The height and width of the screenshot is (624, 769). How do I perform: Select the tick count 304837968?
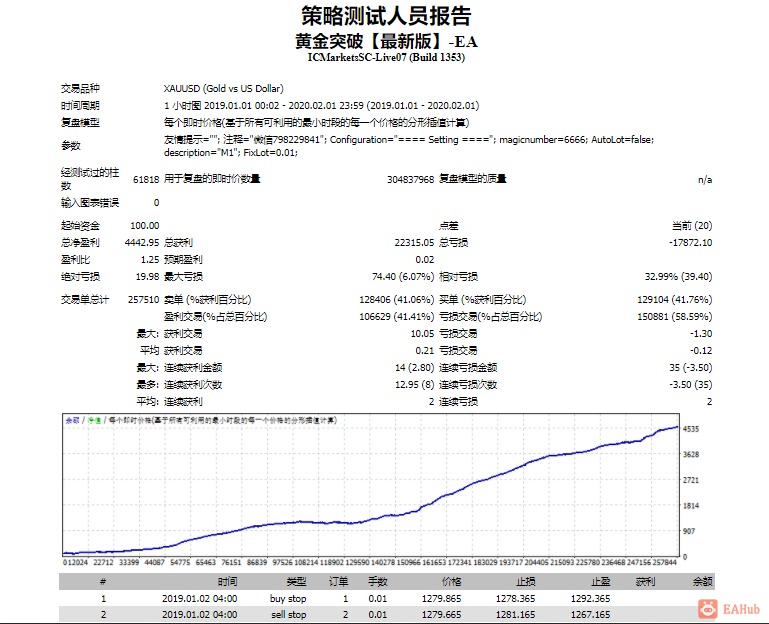pyautogui.click(x=410, y=180)
